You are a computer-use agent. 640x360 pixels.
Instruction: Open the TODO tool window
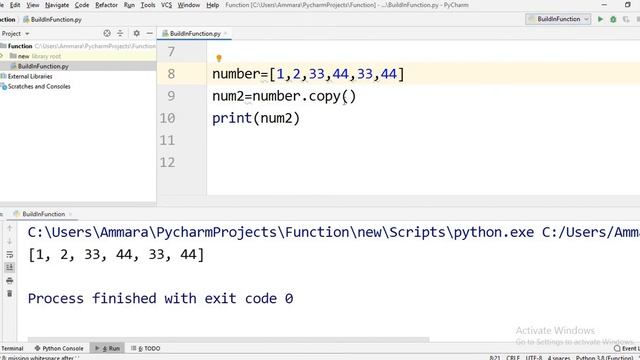click(146, 348)
